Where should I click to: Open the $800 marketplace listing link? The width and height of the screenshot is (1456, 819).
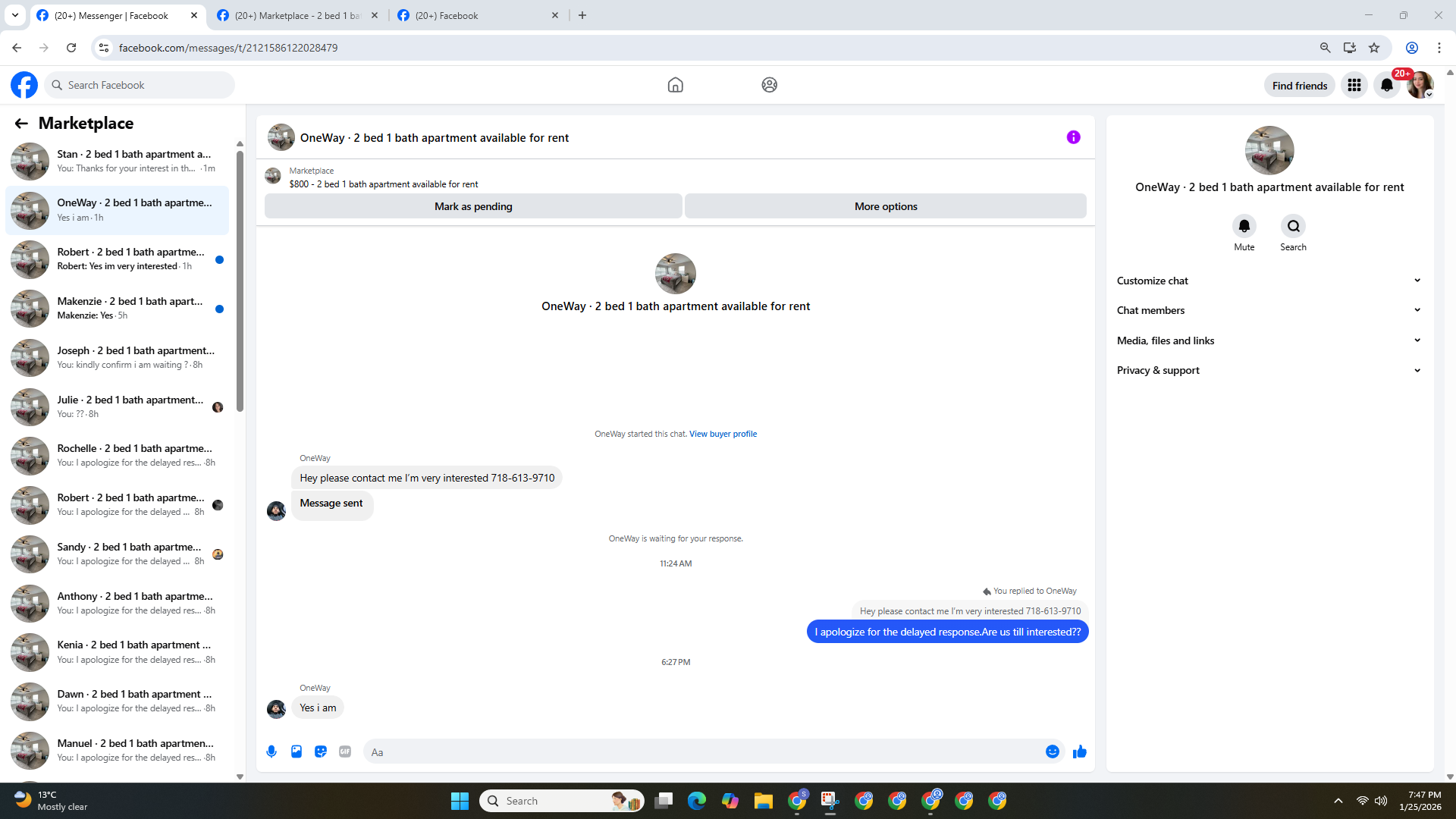tap(383, 184)
